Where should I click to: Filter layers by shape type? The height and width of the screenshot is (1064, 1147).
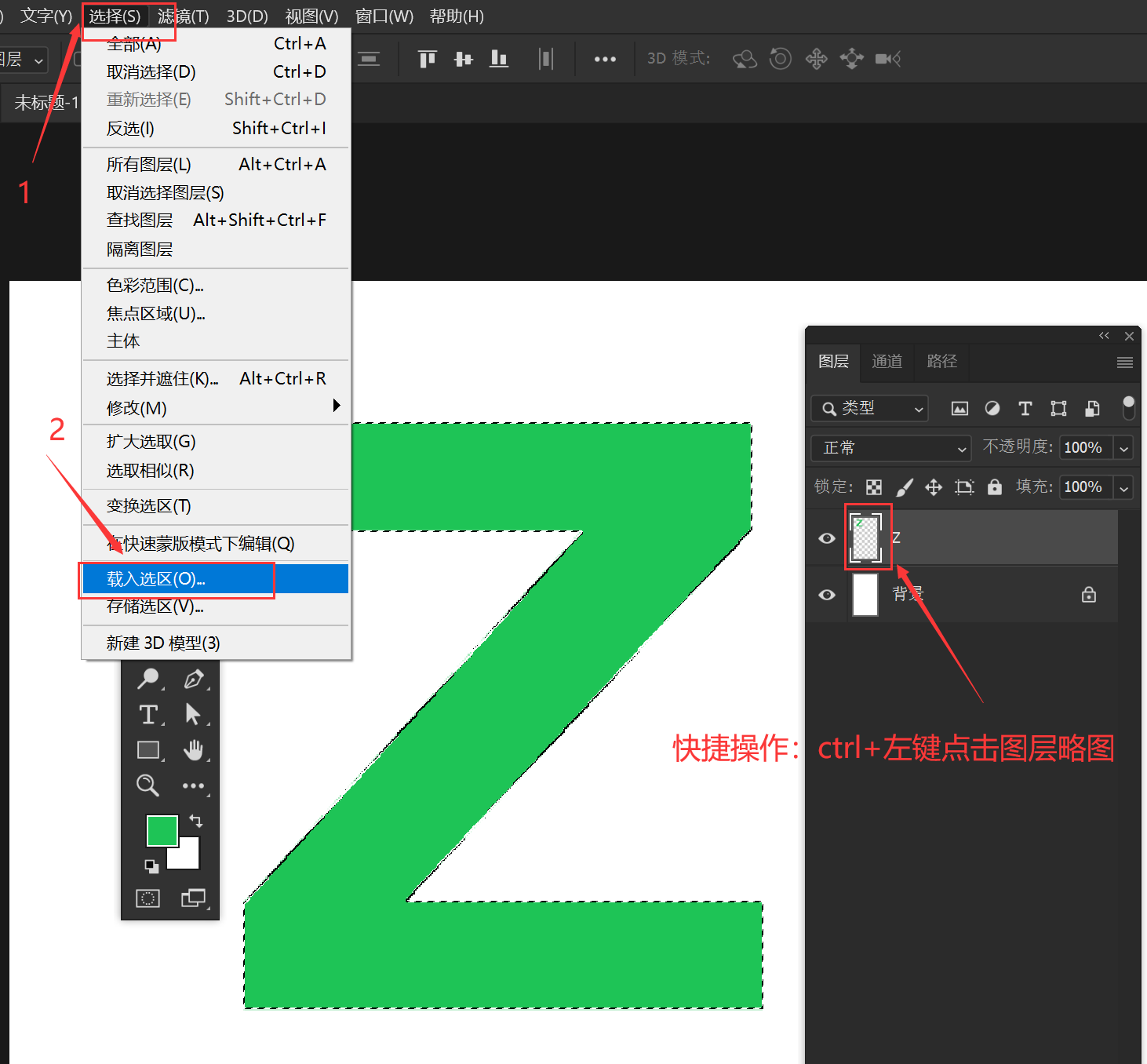pyautogui.click(x=1058, y=408)
